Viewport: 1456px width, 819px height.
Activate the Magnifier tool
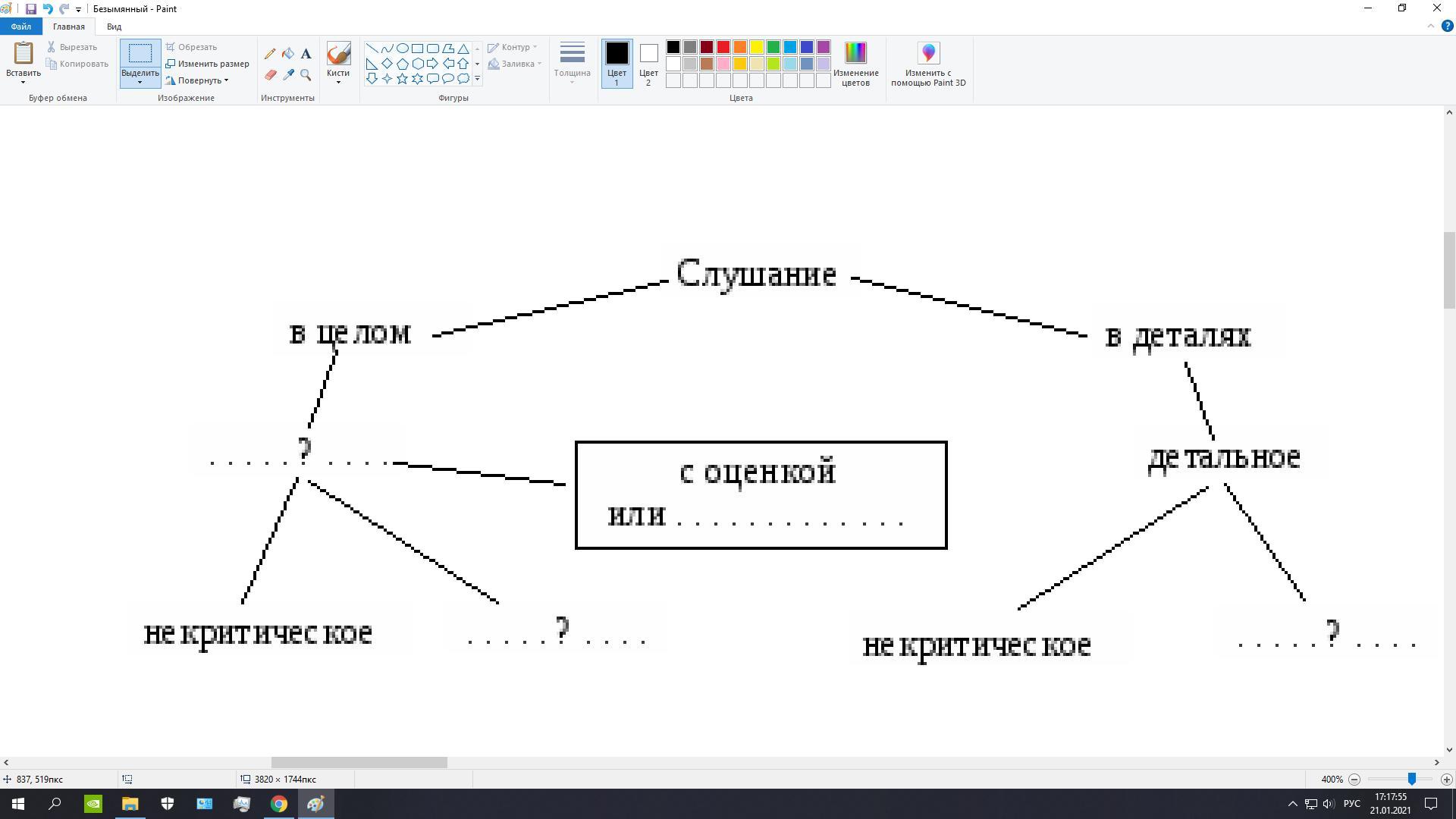(306, 75)
